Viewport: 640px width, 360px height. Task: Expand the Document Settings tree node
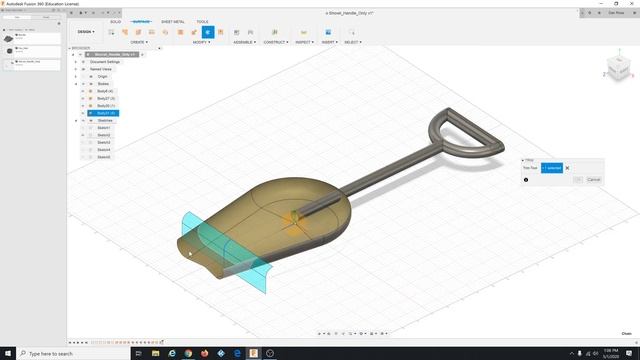(x=76, y=62)
